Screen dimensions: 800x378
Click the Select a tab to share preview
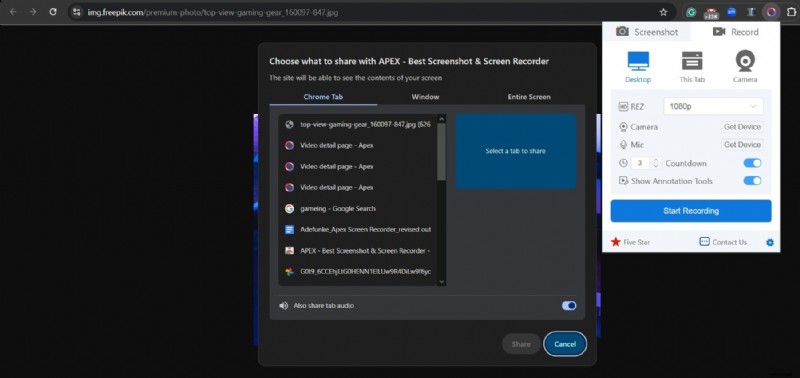(x=515, y=151)
